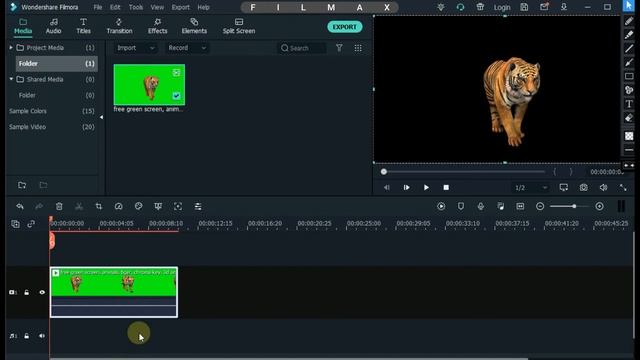The image size is (640, 360).
Task: Adjust preview volume speaker icon
Action: click(x=603, y=187)
